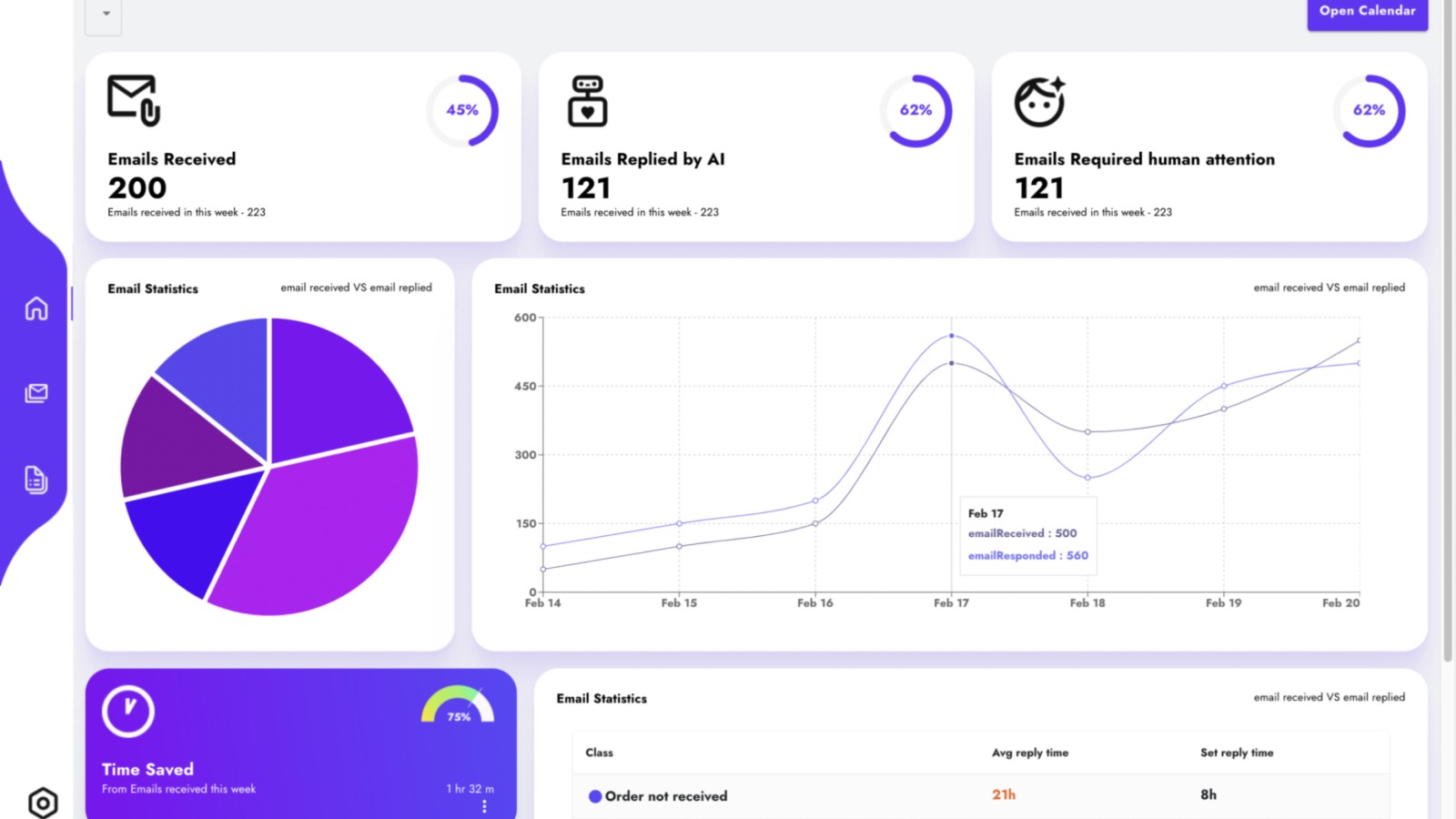The width and height of the screenshot is (1456, 819).
Task: Click the emailReceived : 500 tooltip text
Action: pyautogui.click(x=1022, y=533)
